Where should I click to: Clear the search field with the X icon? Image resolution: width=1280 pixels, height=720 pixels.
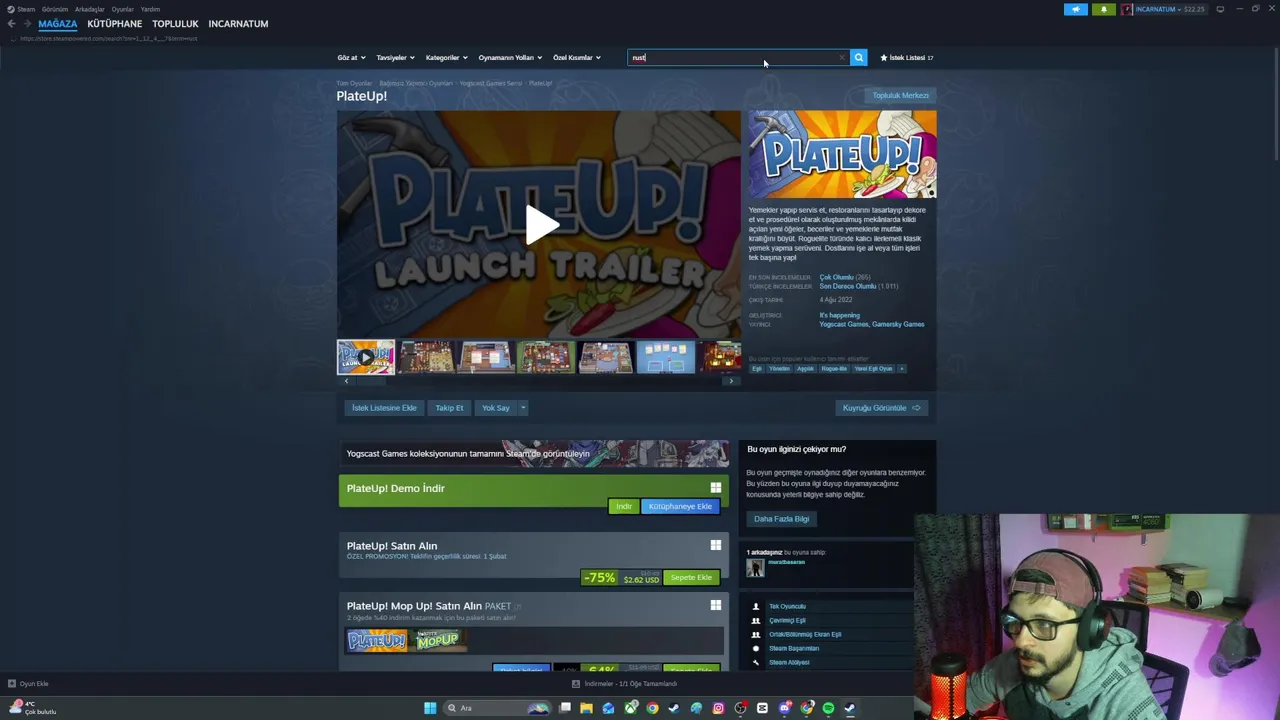tap(842, 58)
